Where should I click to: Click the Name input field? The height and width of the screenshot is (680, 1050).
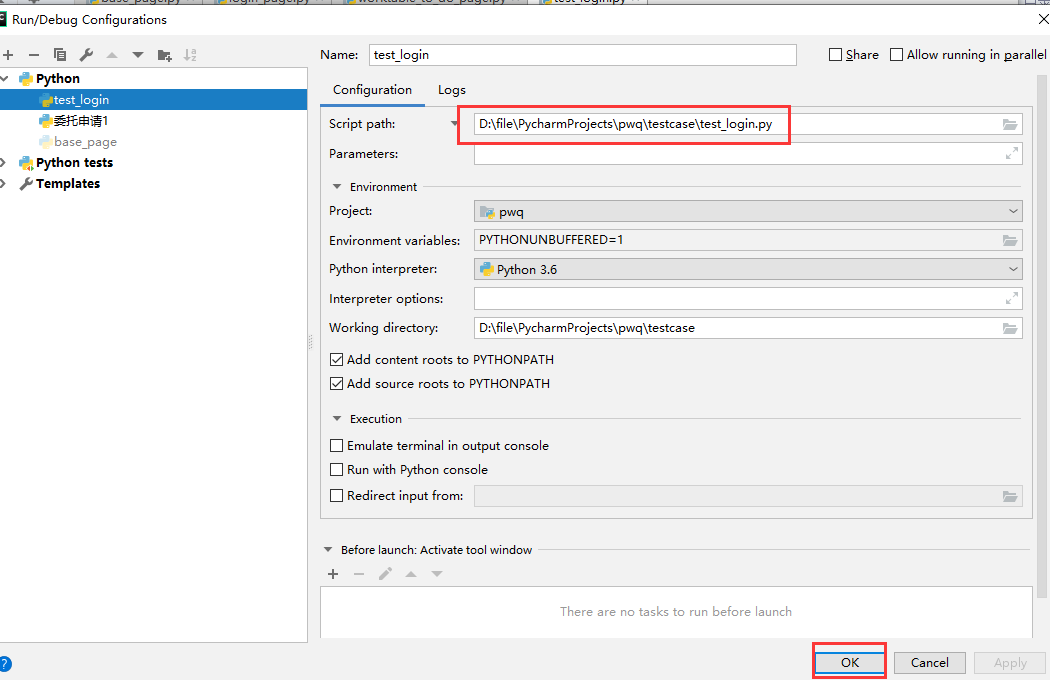[x=583, y=55]
